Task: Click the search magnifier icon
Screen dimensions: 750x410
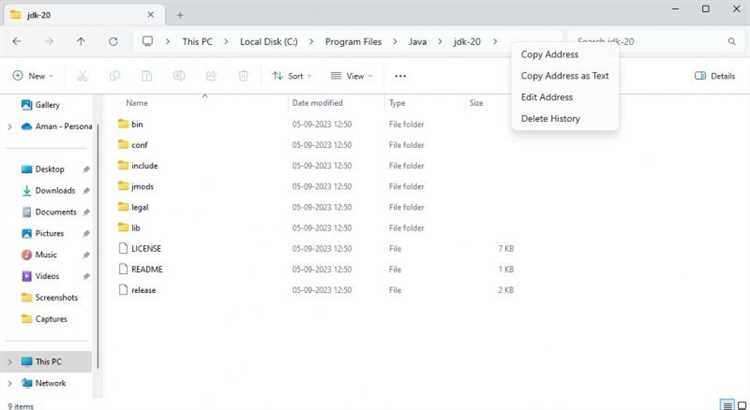Action: [731, 42]
